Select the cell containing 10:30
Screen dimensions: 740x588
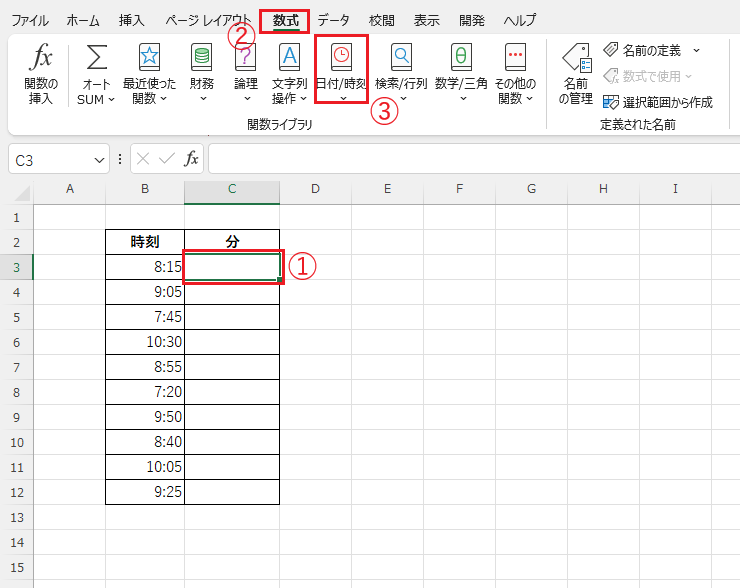point(145,342)
